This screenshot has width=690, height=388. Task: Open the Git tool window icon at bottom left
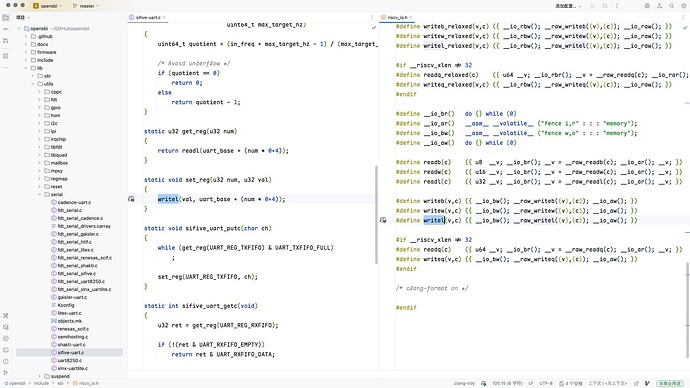coord(6,373)
